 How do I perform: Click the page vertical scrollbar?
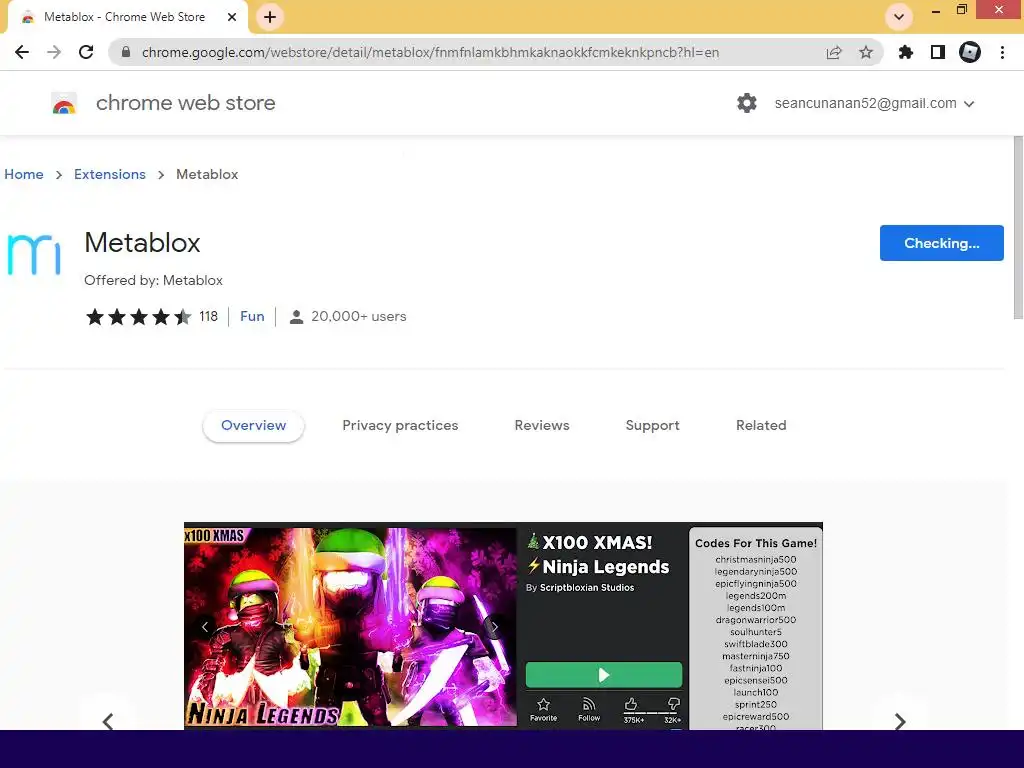tap(1017, 228)
